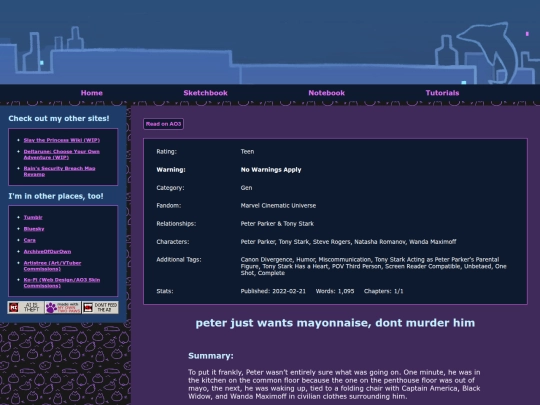Open Rain's Security Breach Map Revamp link
Image resolution: width=540 pixels, height=405 pixels.
[59, 171]
